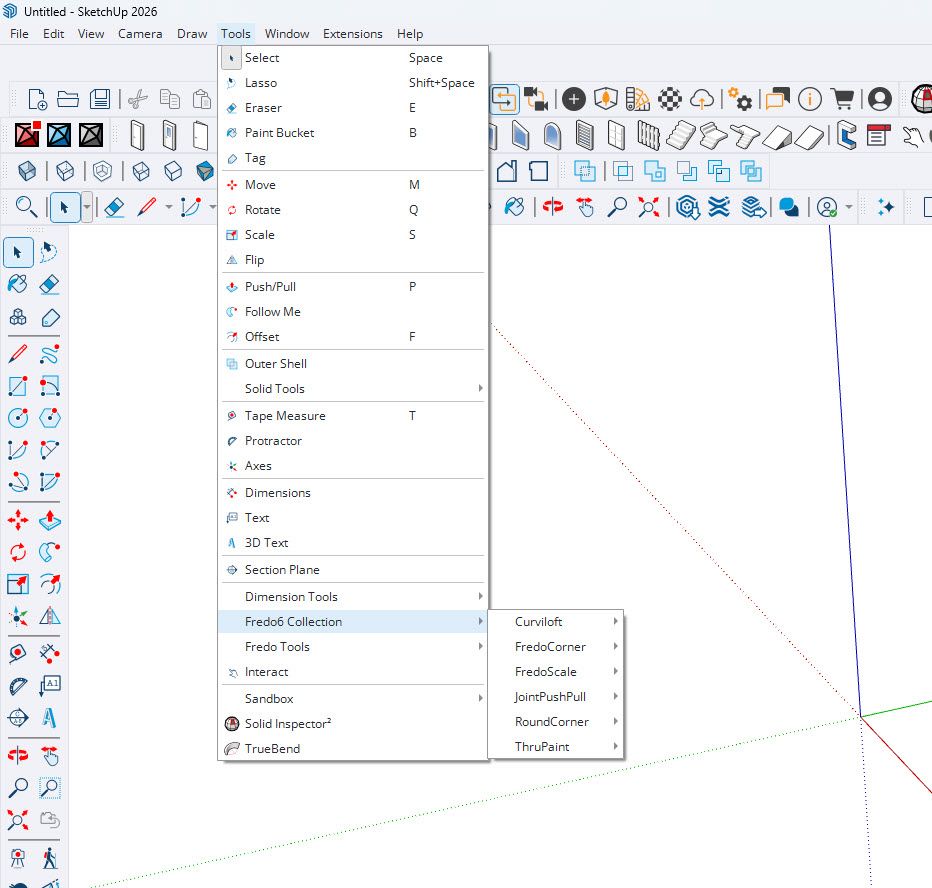This screenshot has width=932, height=888.
Task: Enable Shaded With Textures style icon
Action: tap(205, 171)
